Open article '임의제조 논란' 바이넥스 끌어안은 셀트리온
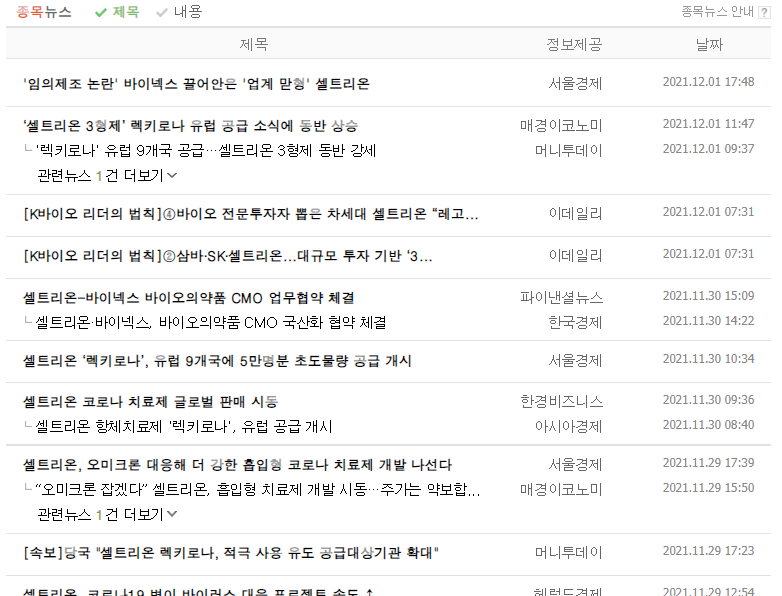Image resolution: width=782 pixels, height=596 pixels. point(196,84)
